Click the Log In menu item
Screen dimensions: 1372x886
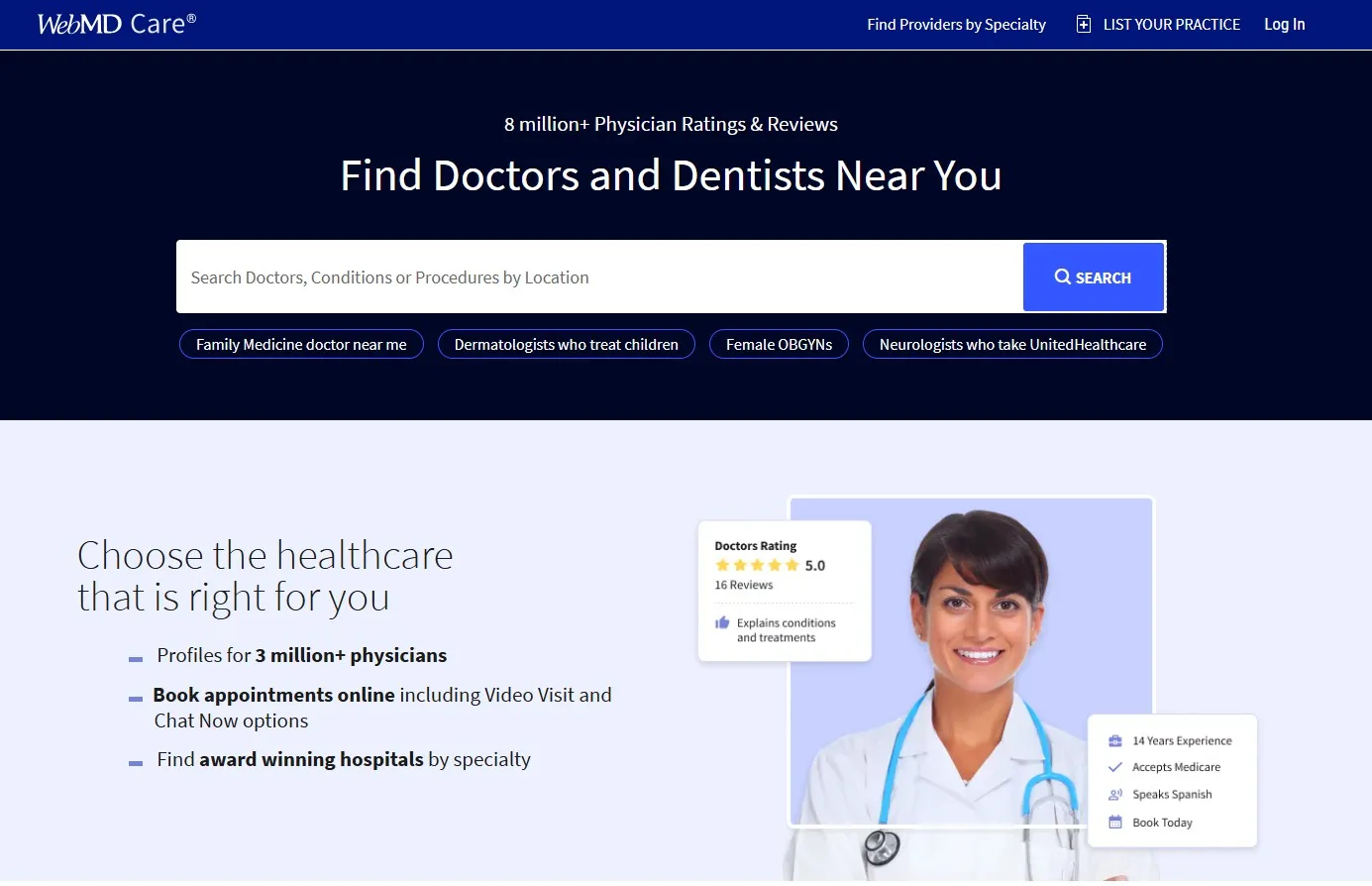[x=1283, y=24]
